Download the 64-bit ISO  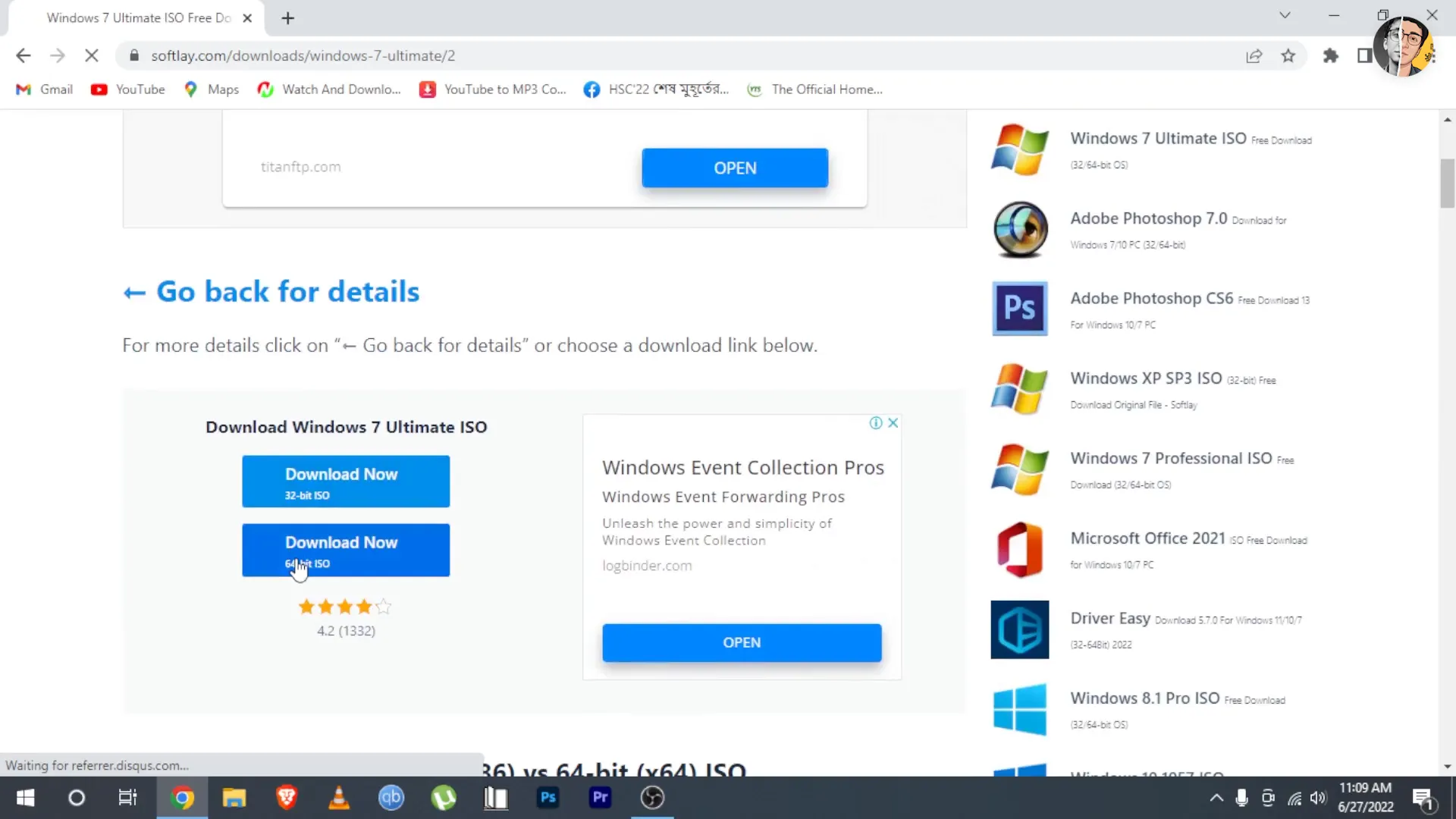tap(346, 550)
